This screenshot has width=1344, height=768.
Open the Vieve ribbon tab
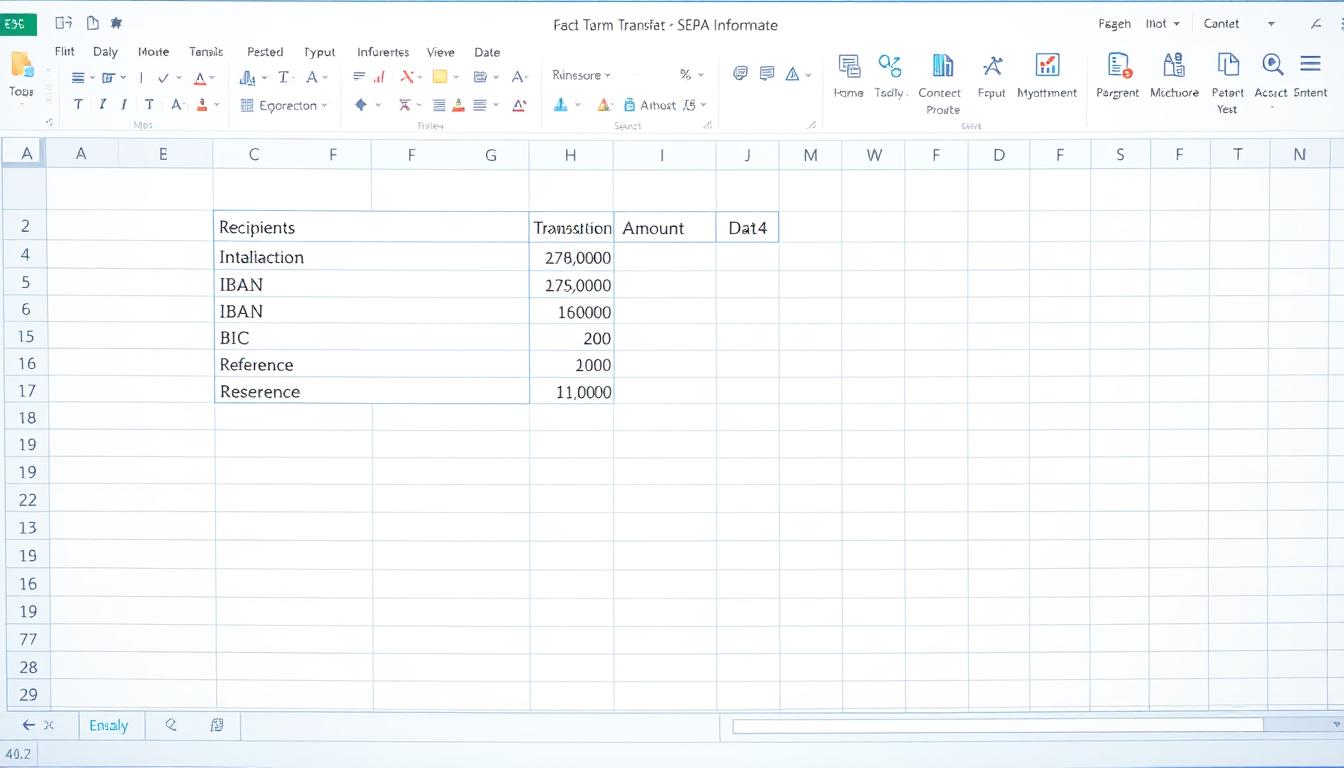(x=440, y=52)
